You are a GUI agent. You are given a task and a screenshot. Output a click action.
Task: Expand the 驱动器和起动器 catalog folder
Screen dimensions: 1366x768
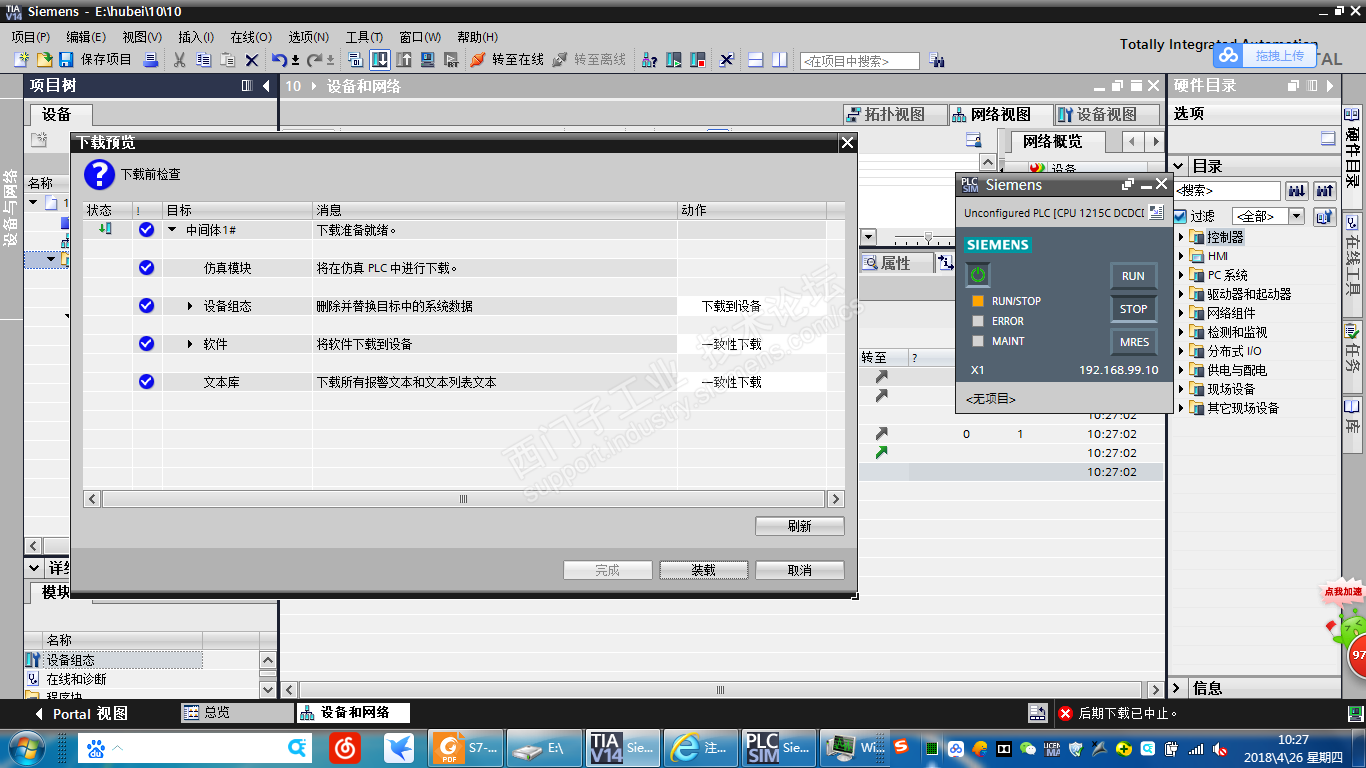pos(1181,294)
